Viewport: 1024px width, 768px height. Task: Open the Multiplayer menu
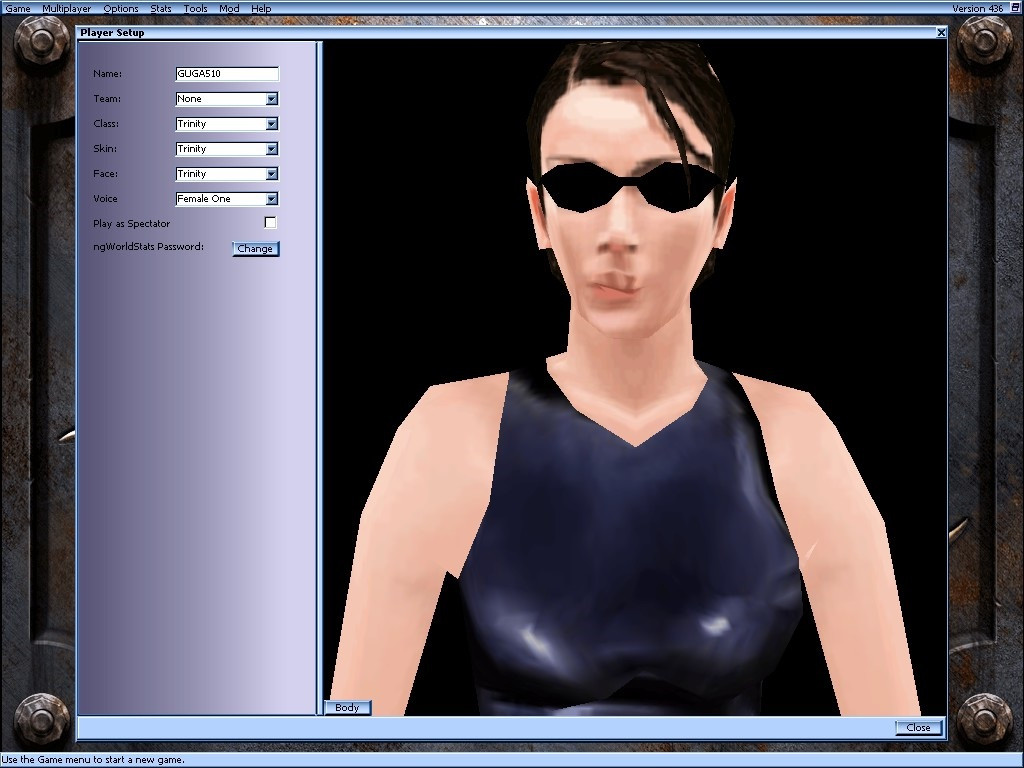click(x=66, y=8)
